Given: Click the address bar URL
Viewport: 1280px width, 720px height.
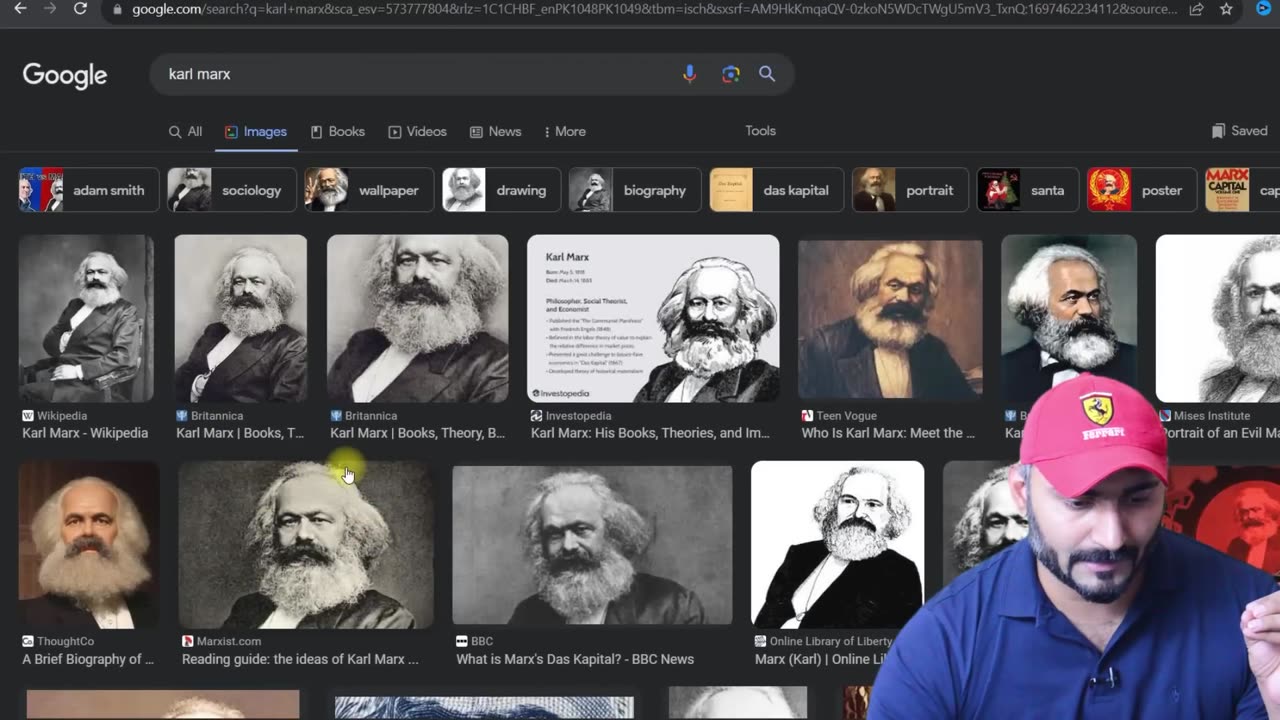Looking at the screenshot, I should tap(654, 9).
